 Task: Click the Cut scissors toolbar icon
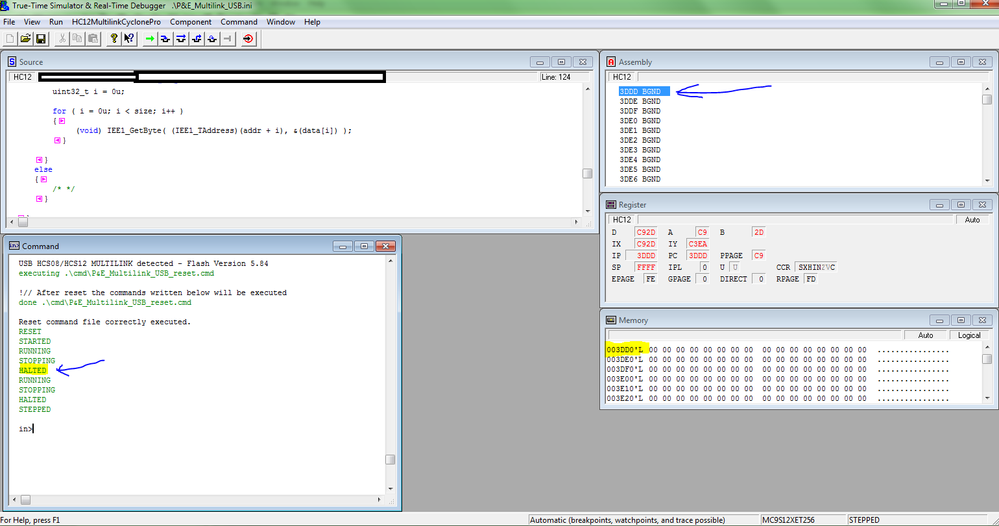click(x=62, y=39)
